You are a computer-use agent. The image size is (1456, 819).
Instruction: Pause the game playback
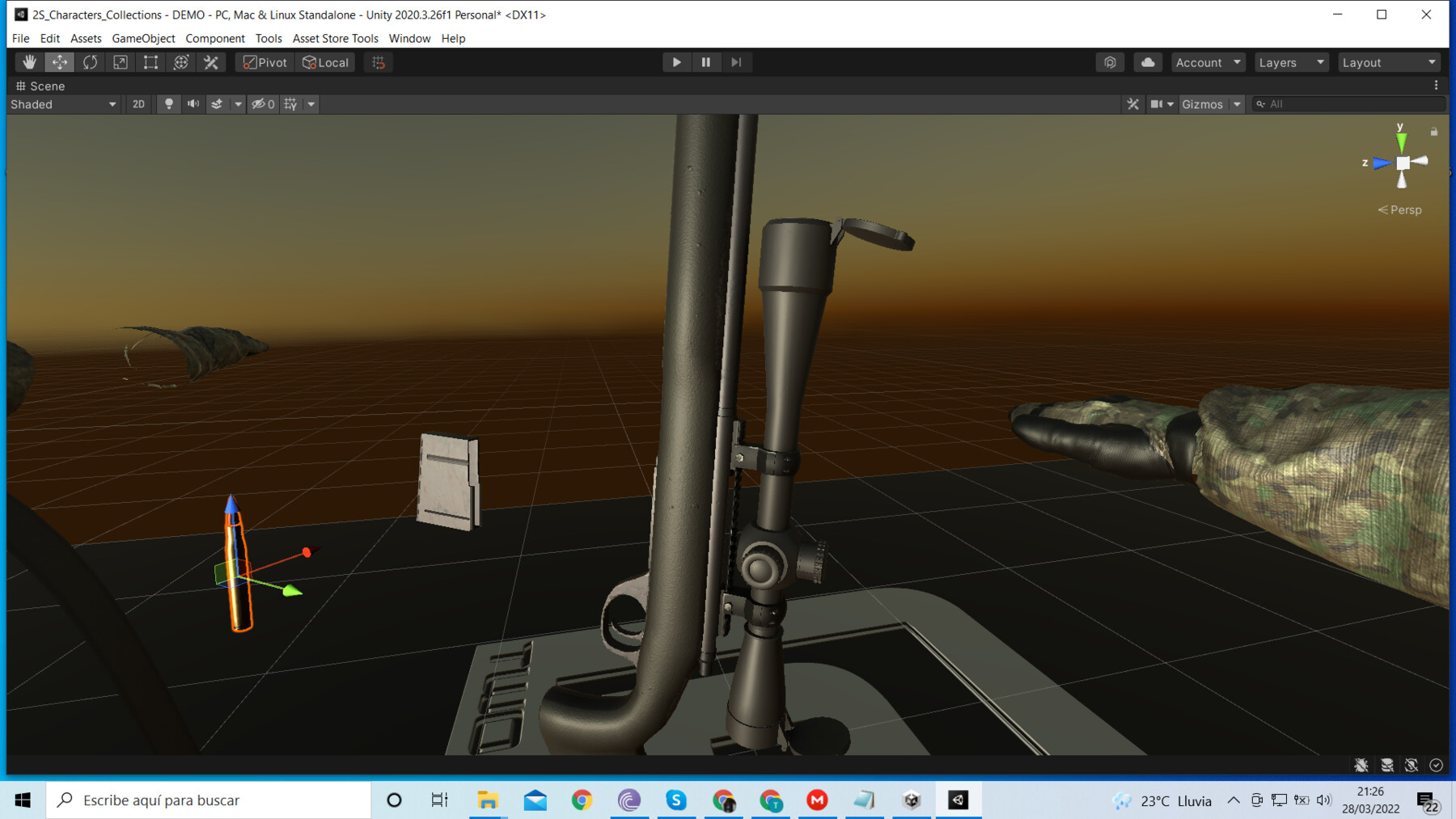[x=706, y=62]
